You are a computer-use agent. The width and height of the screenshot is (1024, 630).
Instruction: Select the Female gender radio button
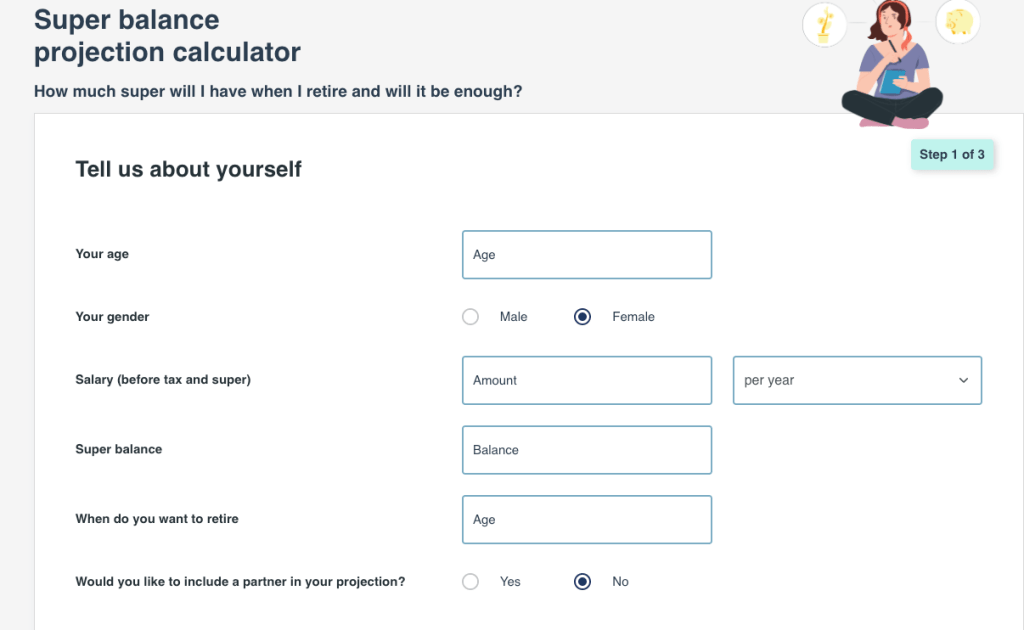click(x=582, y=317)
